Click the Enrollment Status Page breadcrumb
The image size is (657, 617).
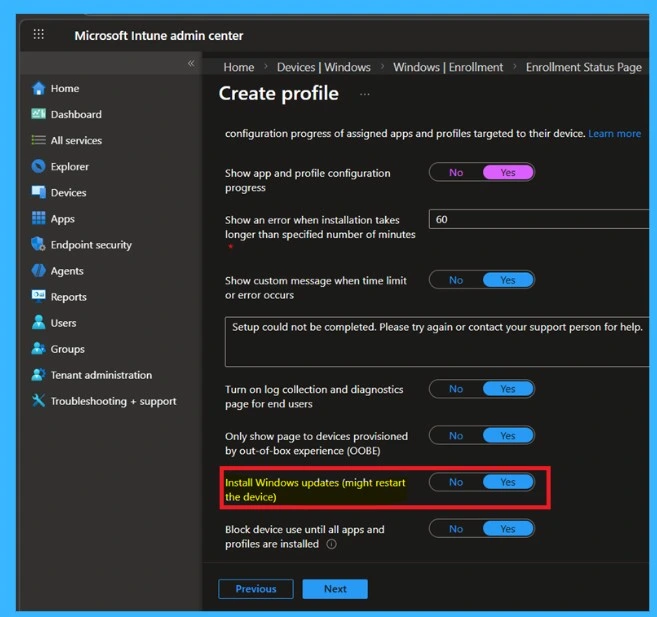coord(584,67)
